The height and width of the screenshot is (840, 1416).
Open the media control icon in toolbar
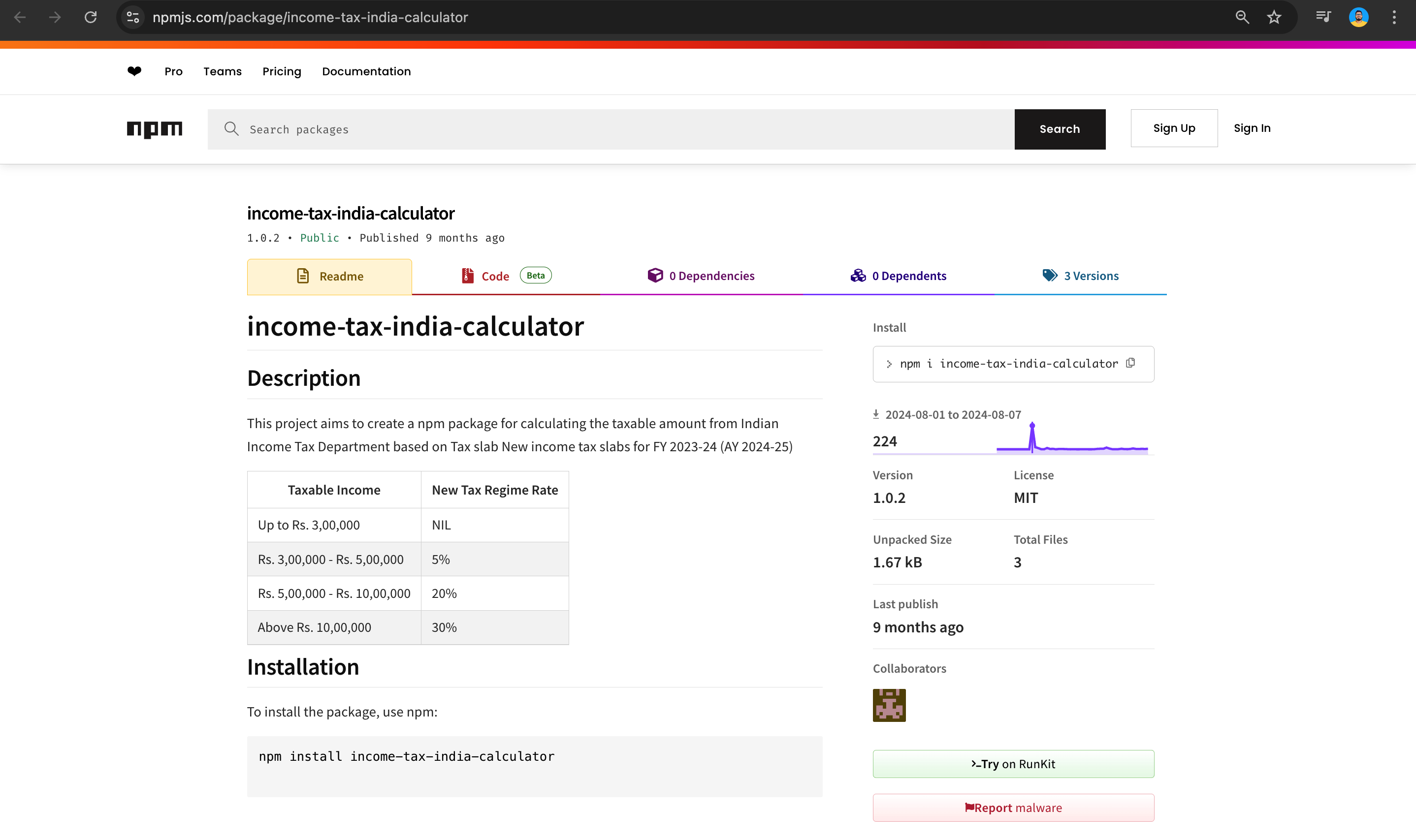coord(1323,17)
